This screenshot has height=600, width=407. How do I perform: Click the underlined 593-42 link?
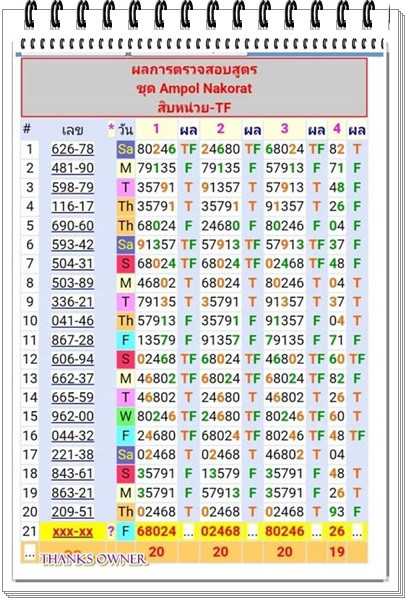pos(73,245)
